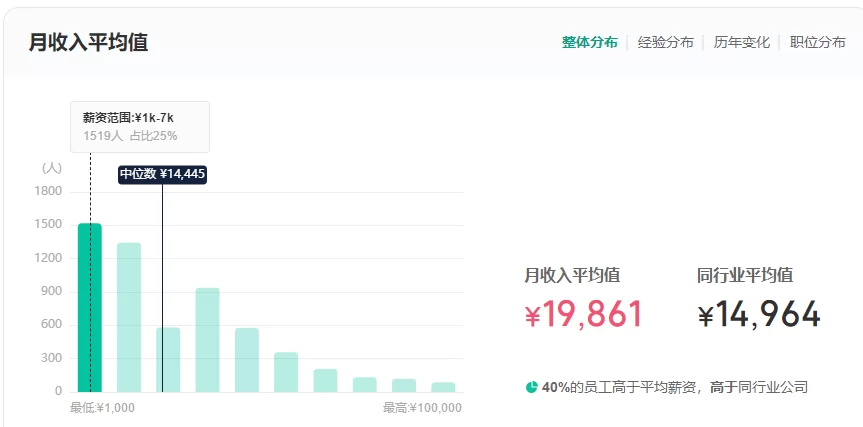The height and width of the screenshot is (427, 863).
Task: Click the fifth bar in salary chart
Action: [x=247, y=360]
